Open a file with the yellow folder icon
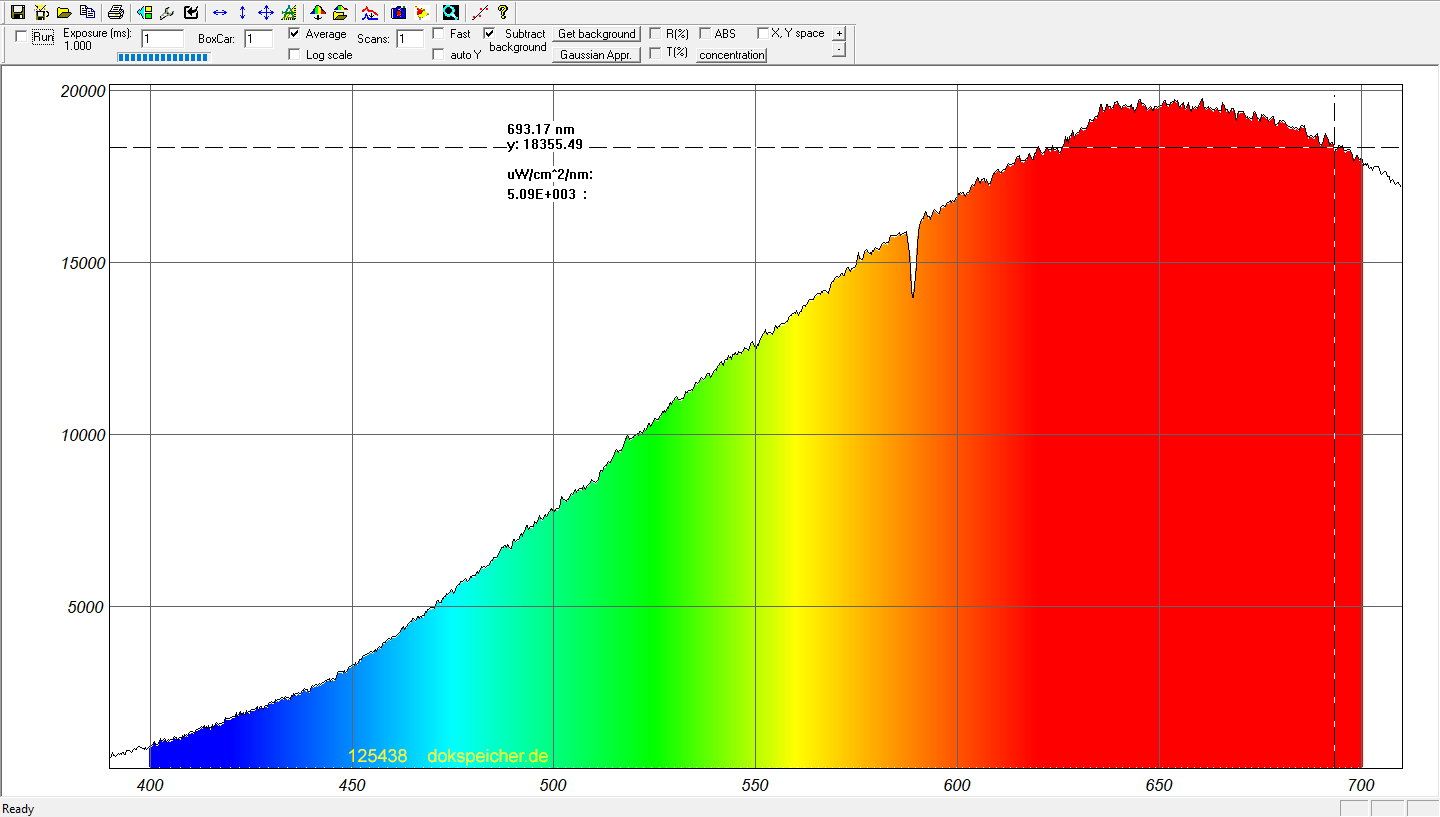1440x817 pixels. [x=64, y=13]
